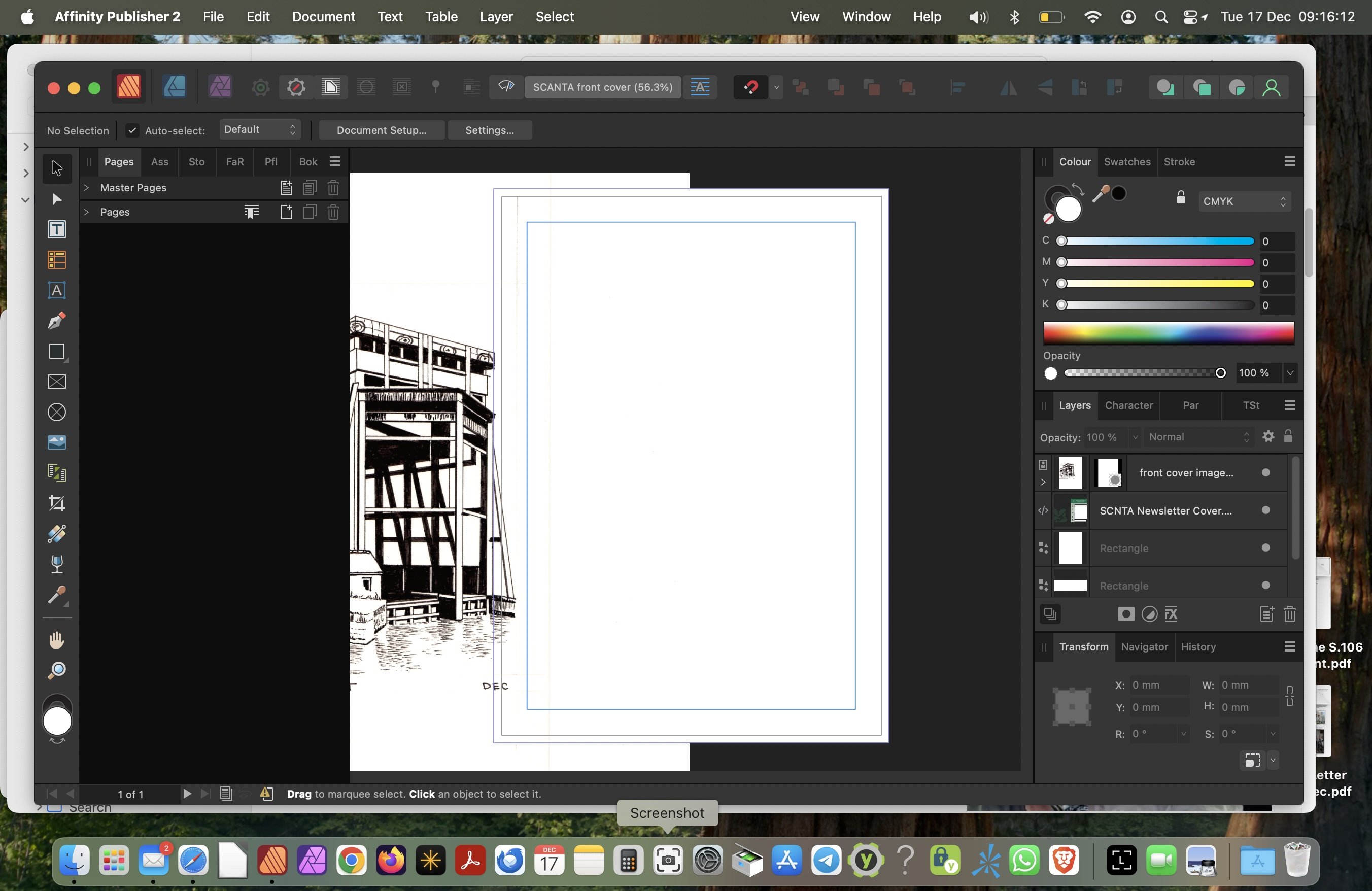Set colour to none with the red-slash swatch
Screen dimensions: 1372x891
(1049, 218)
